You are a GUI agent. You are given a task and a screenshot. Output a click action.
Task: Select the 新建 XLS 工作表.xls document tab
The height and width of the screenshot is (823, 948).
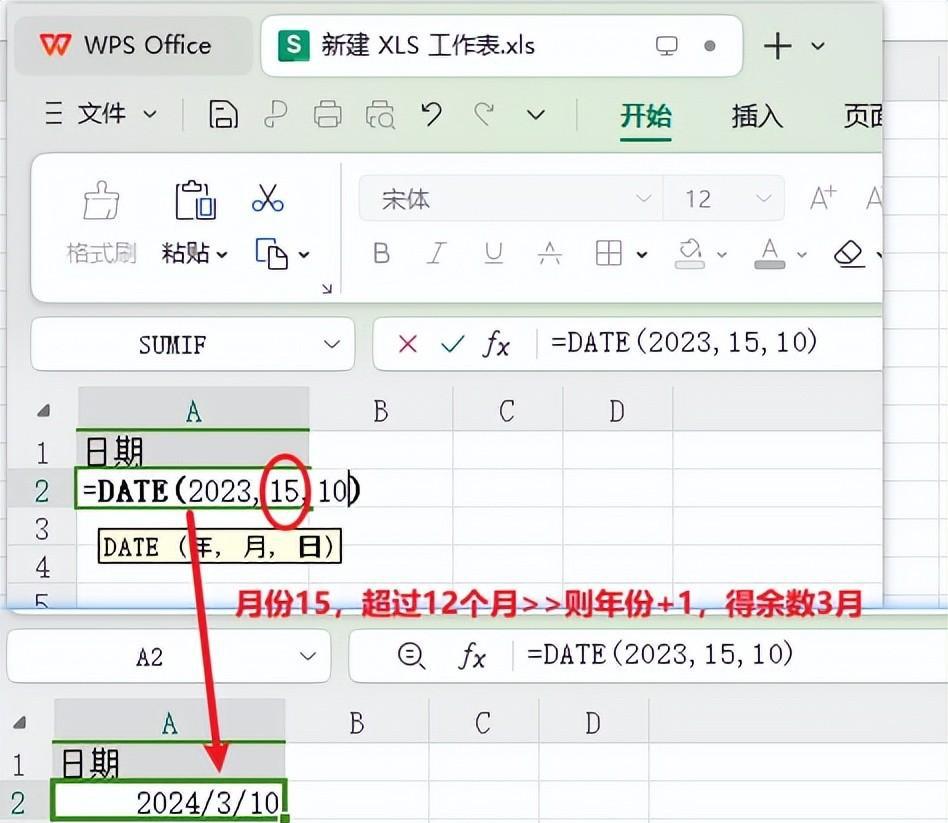501,45
